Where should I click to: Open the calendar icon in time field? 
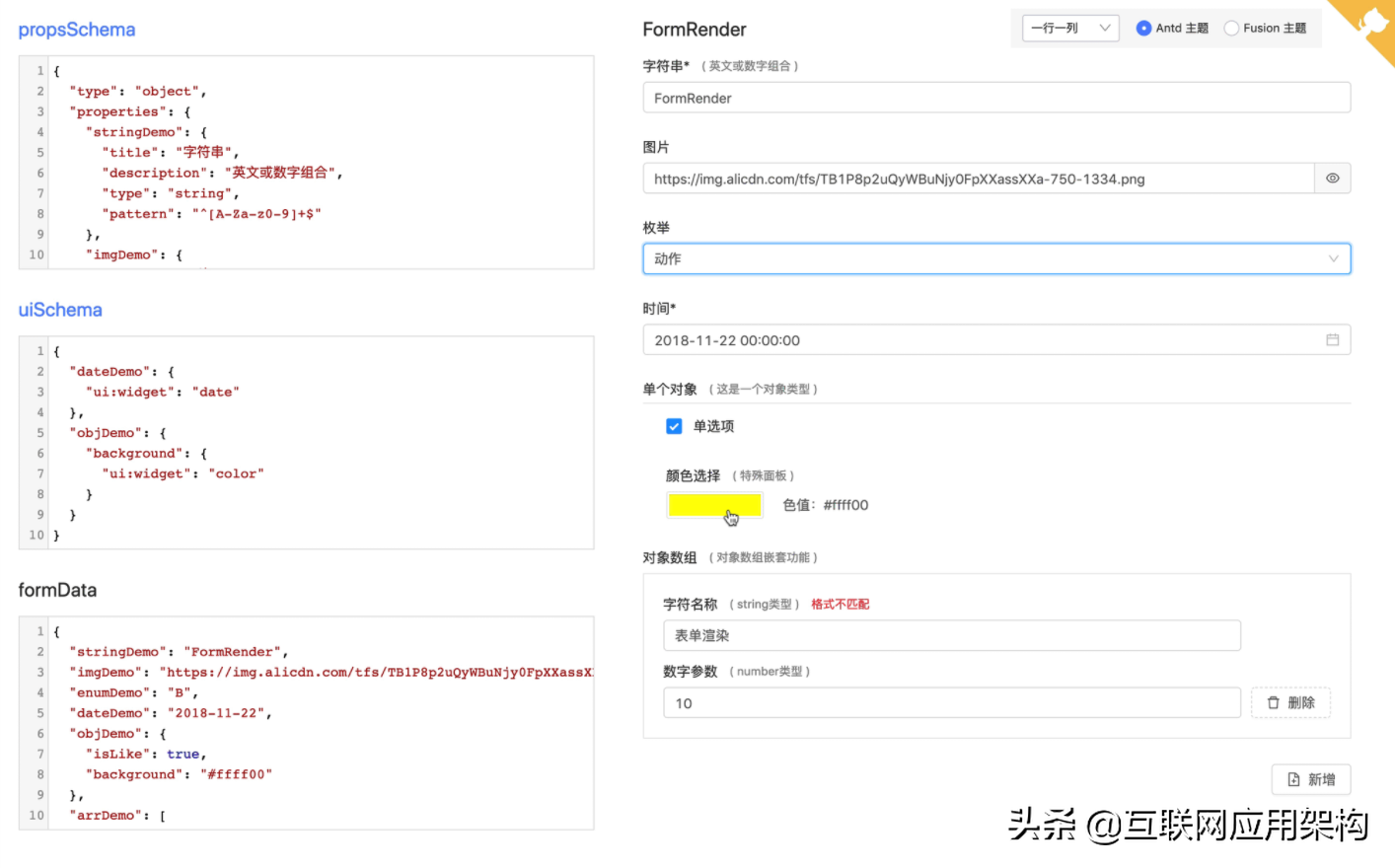1332,340
